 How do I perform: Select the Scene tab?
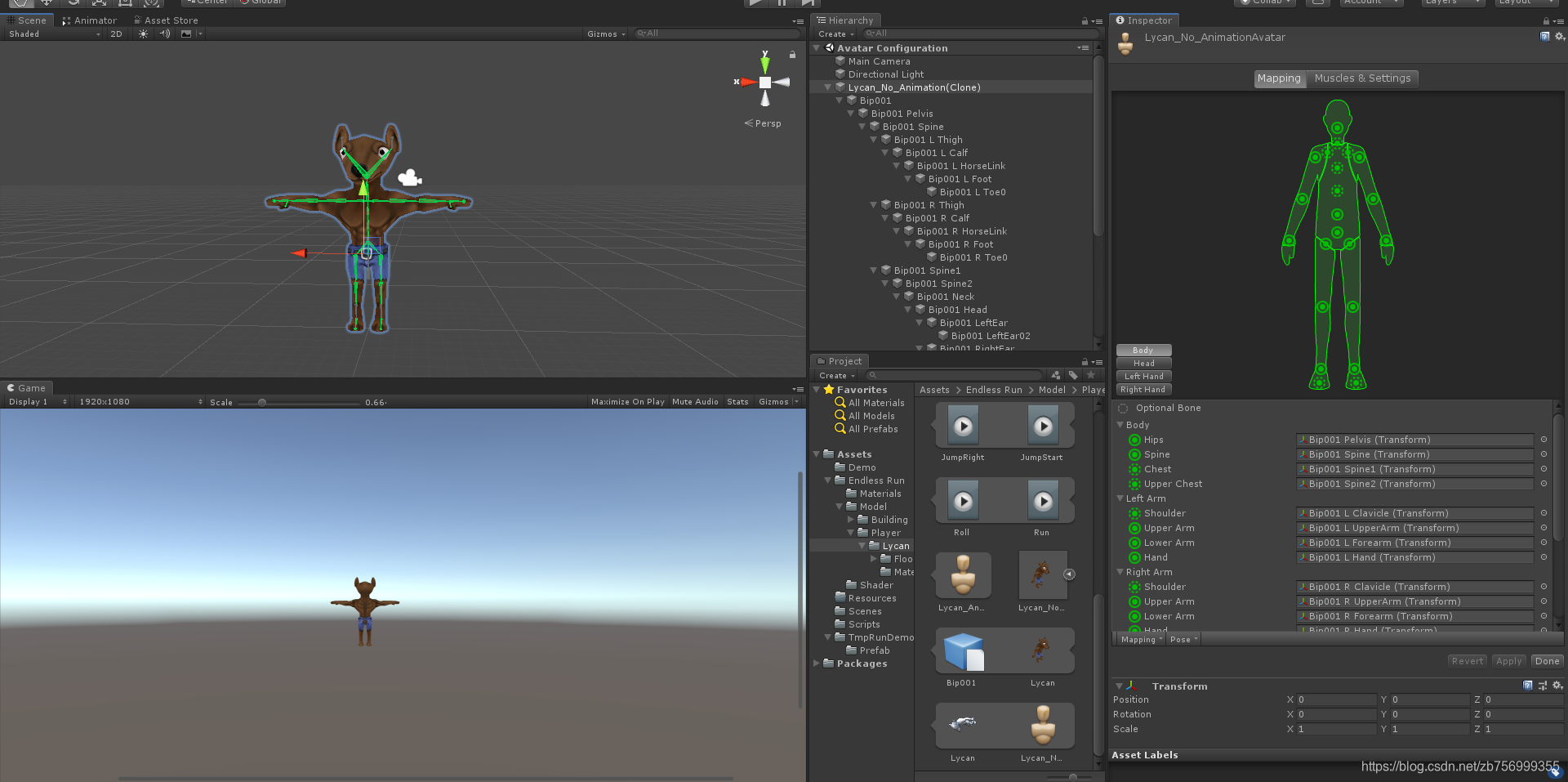coord(27,20)
